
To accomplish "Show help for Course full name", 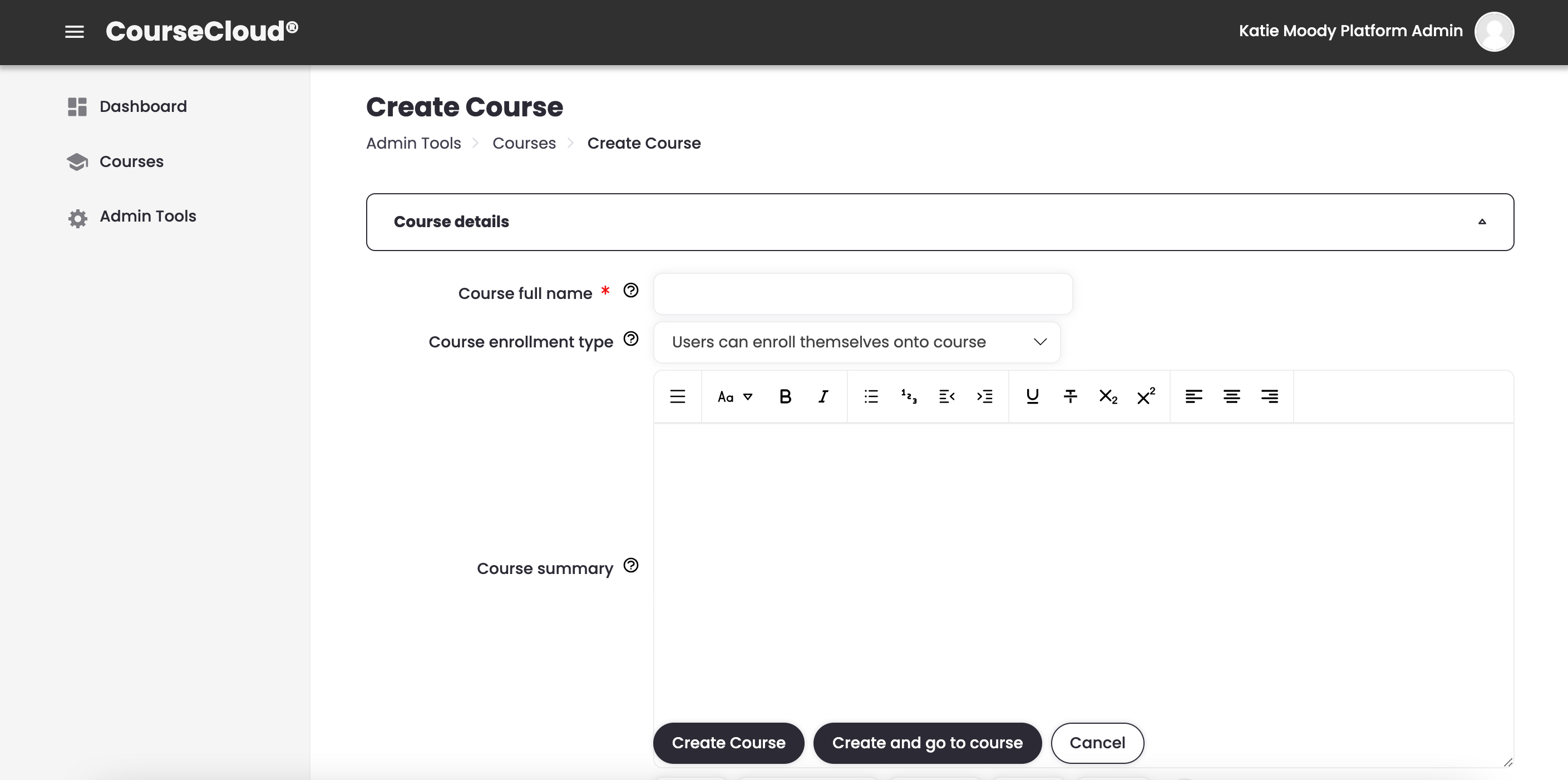I will click(630, 291).
